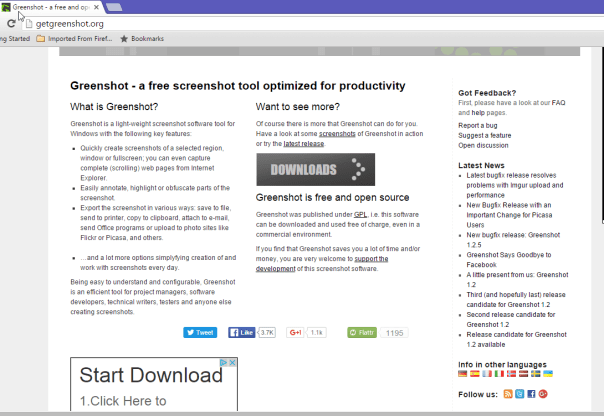Open the FAQ link
Screen dimensions: 604x416
point(558,103)
